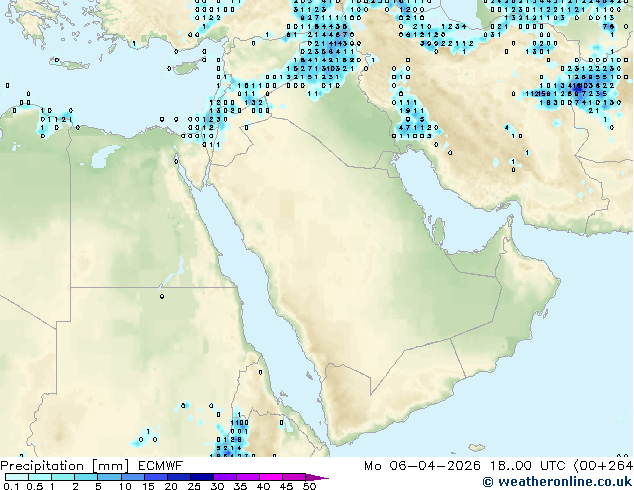Click the "25" legend value
This screenshot has height=490, width=634.
(x=194, y=486)
